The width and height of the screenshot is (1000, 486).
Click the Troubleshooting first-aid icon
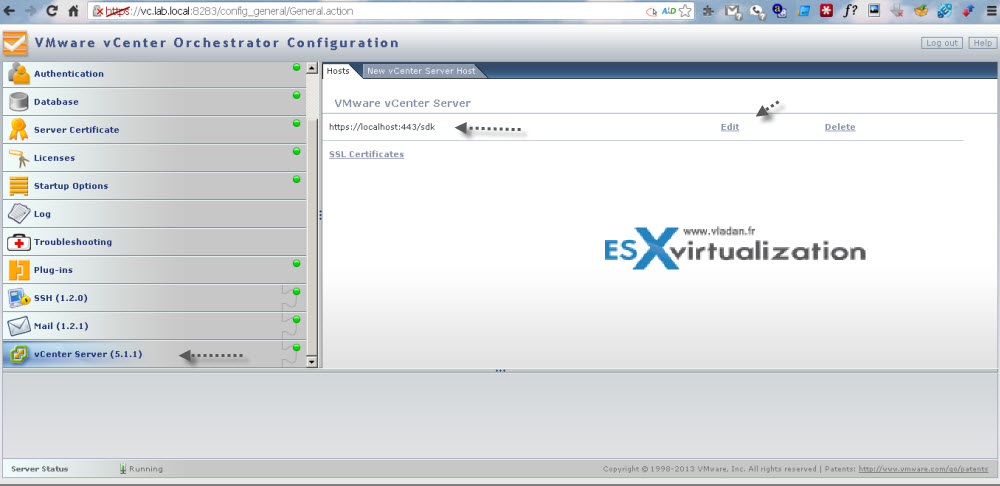[x=18, y=242]
